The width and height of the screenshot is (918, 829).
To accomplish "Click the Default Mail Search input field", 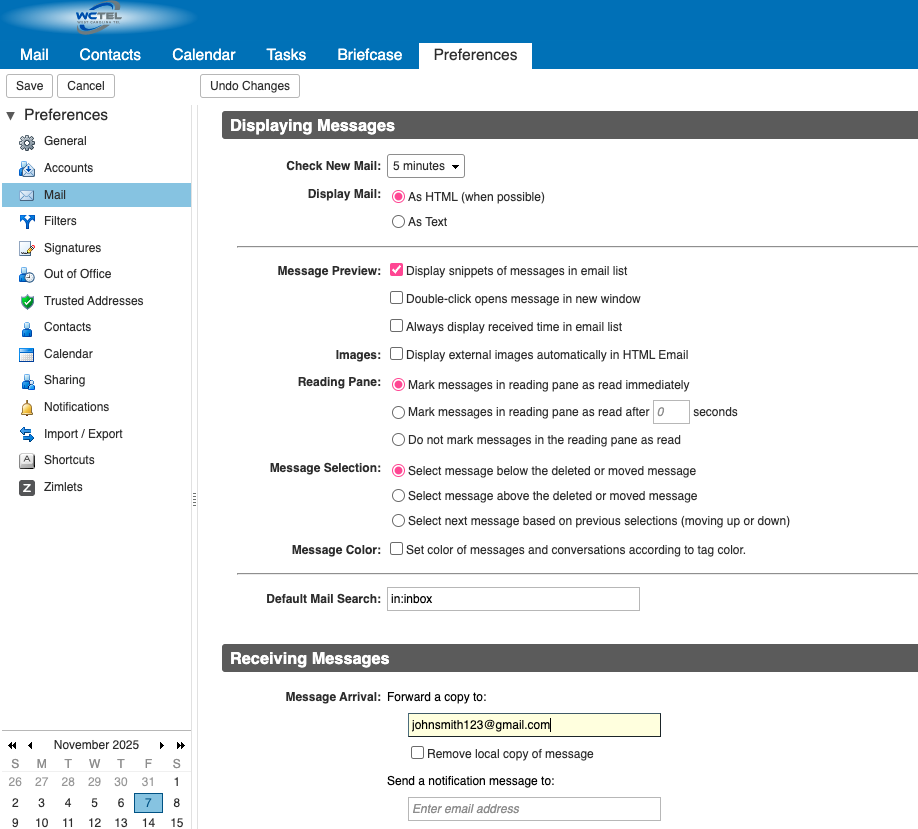I will tap(512, 599).
